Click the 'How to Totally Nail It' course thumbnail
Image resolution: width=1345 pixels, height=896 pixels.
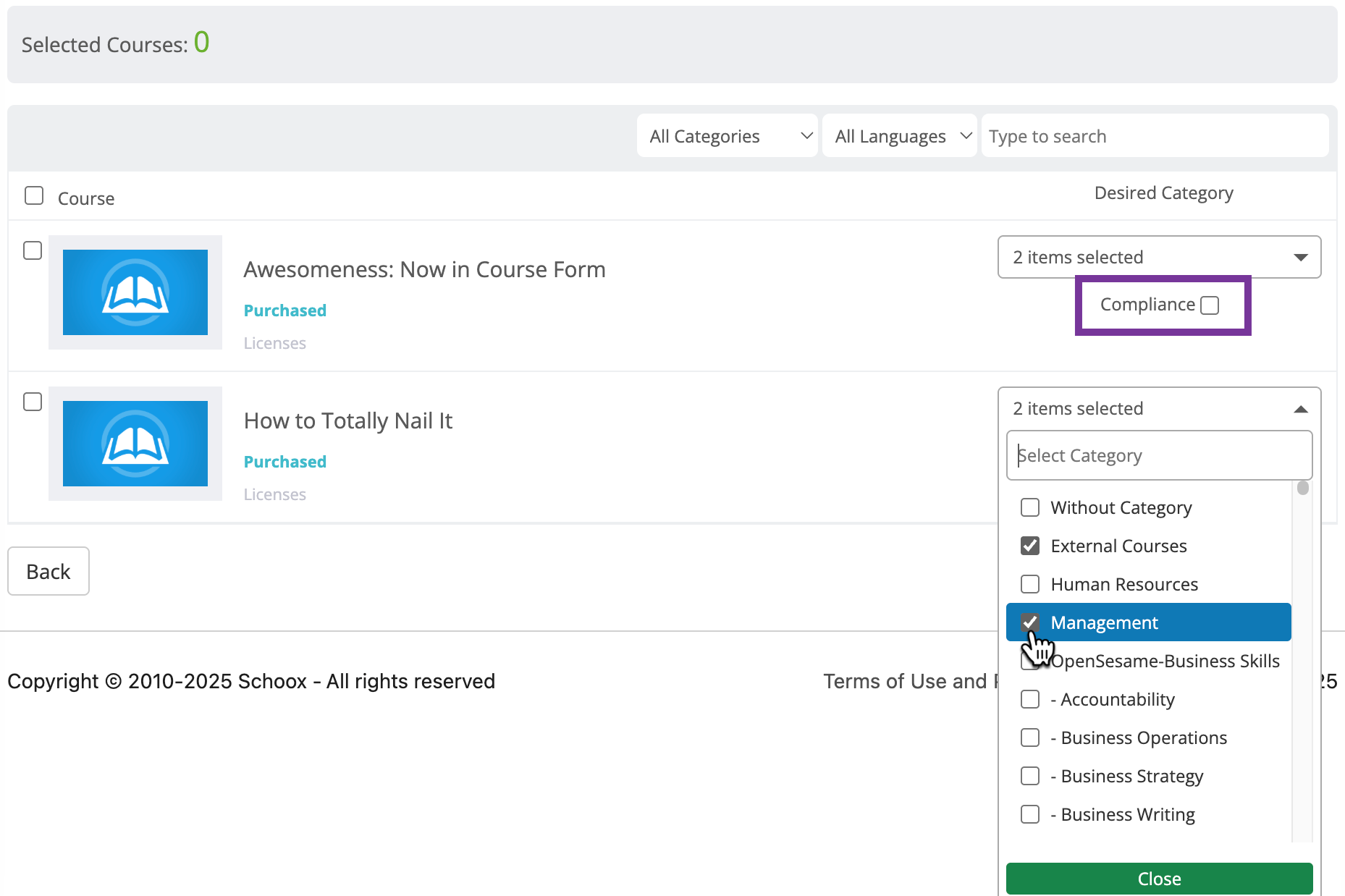tap(135, 444)
